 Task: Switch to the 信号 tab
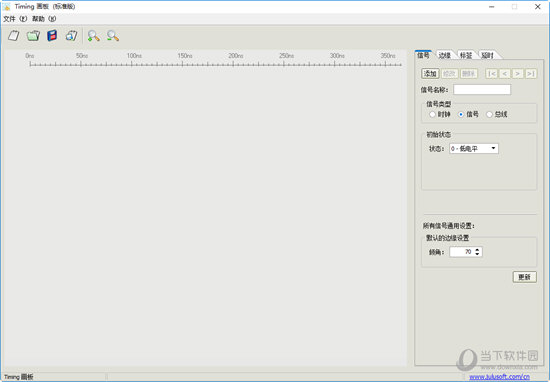pyautogui.click(x=423, y=55)
